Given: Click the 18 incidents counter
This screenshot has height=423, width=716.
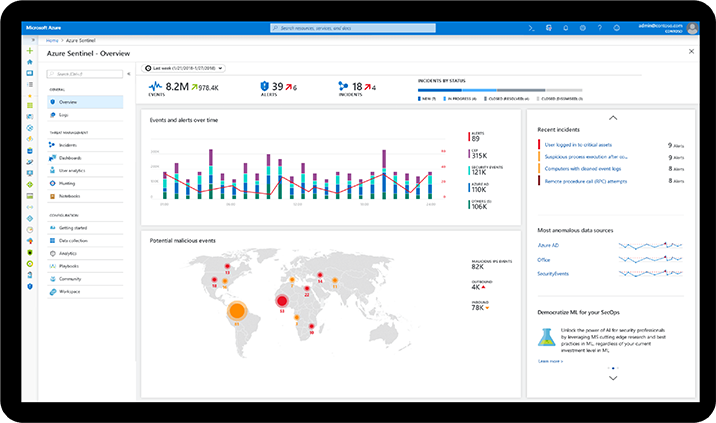Looking at the screenshot, I should [357, 87].
